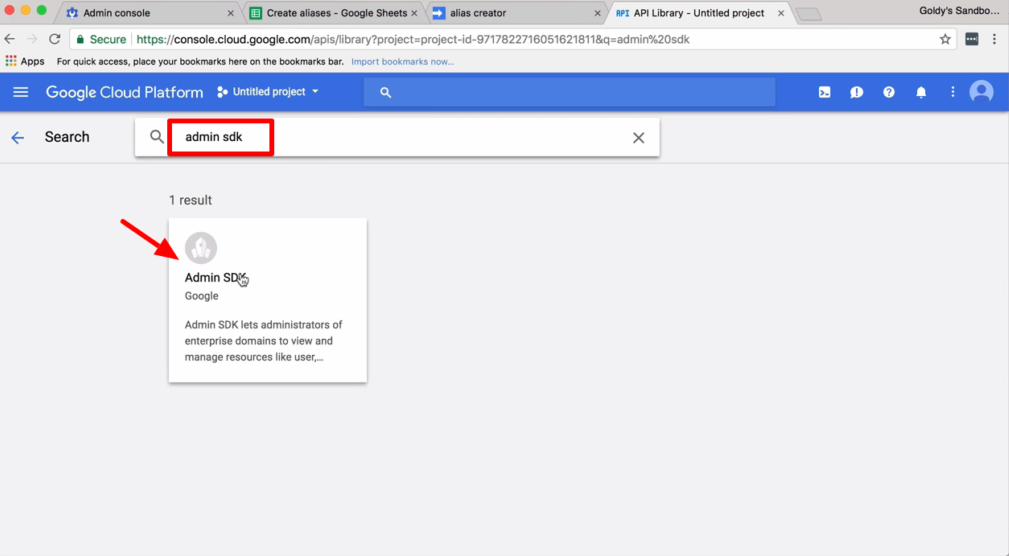The image size is (1009, 556).
Task: Click the 'Google' publisher text on card
Action: [201, 296]
